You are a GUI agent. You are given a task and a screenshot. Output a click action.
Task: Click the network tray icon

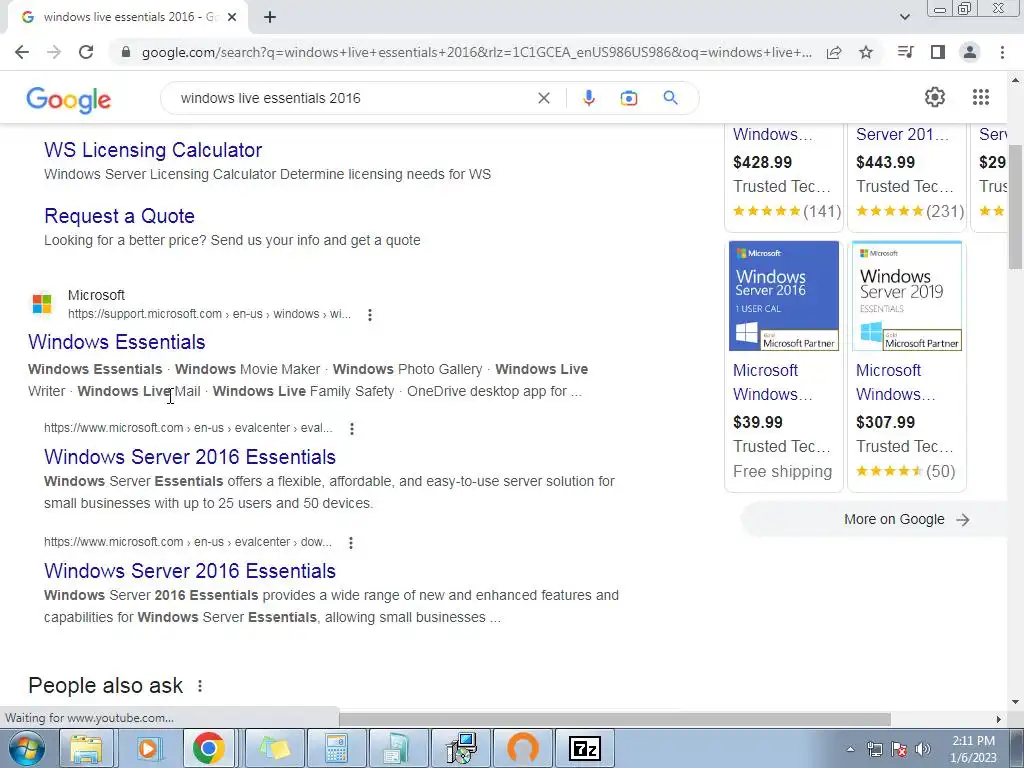pyautogui.click(x=874, y=749)
